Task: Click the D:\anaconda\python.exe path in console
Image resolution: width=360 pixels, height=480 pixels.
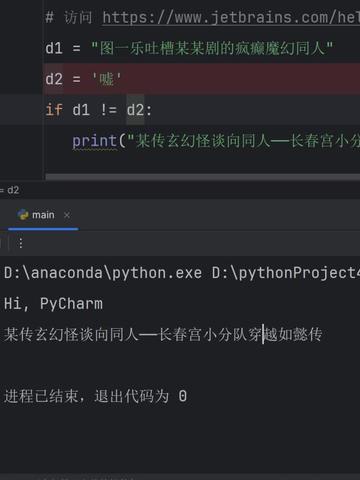Action: pyautogui.click(x=103, y=273)
